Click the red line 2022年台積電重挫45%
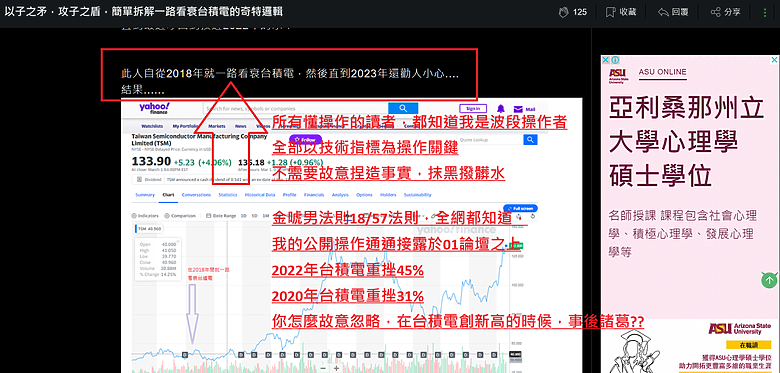 pyautogui.click(x=347, y=271)
